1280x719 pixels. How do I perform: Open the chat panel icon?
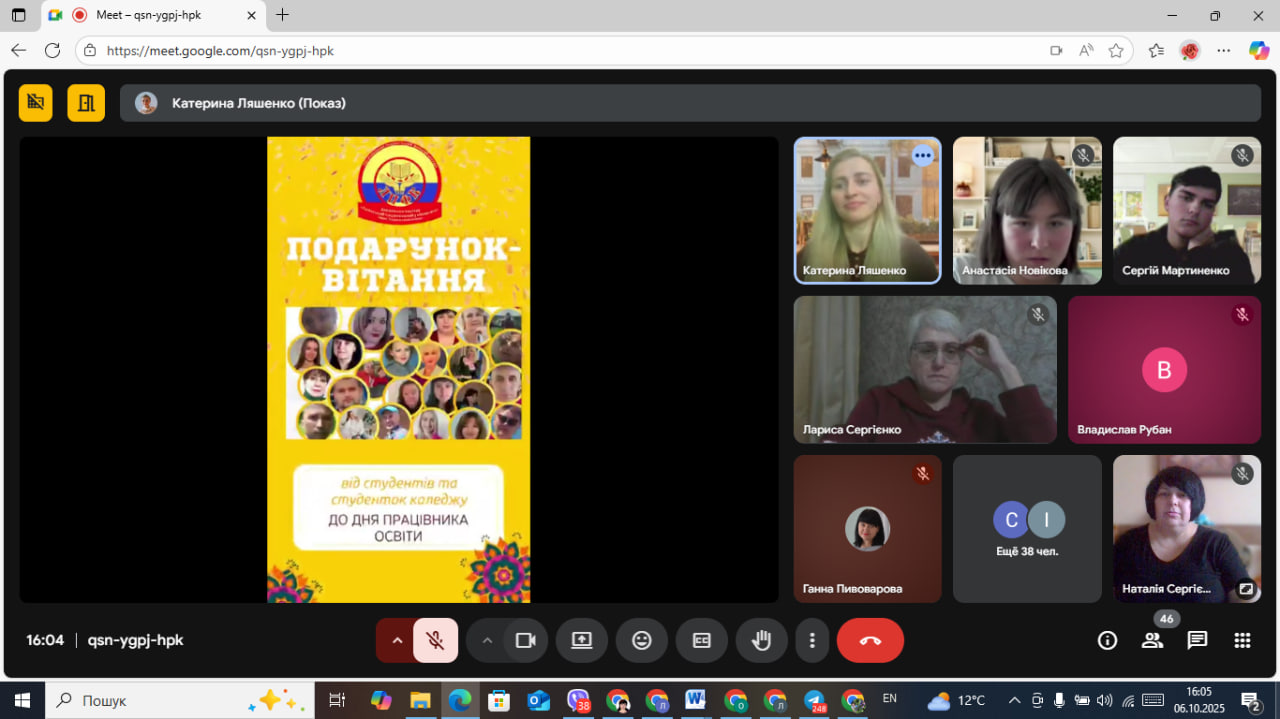coord(1197,641)
